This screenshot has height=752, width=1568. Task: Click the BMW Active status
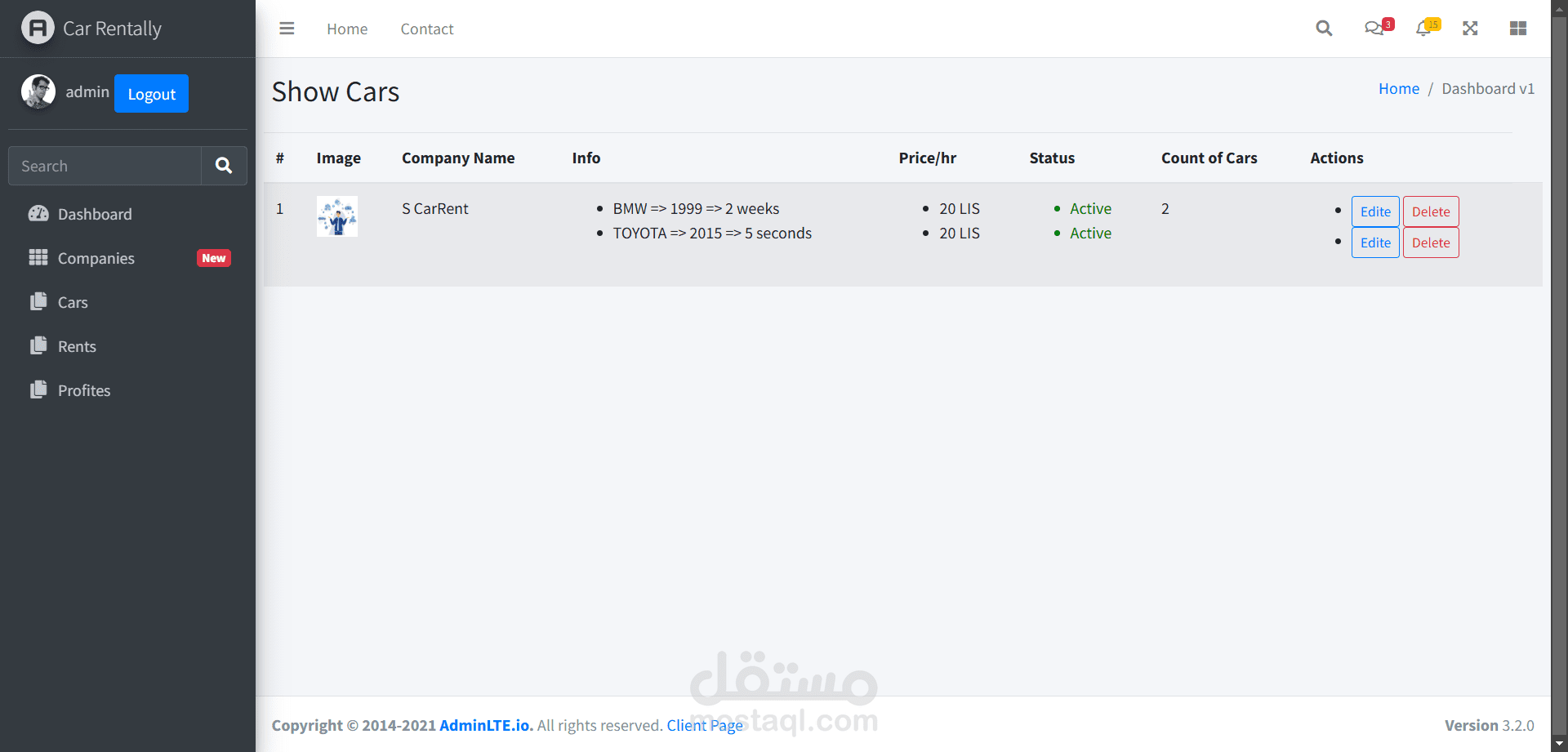[x=1090, y=208]
